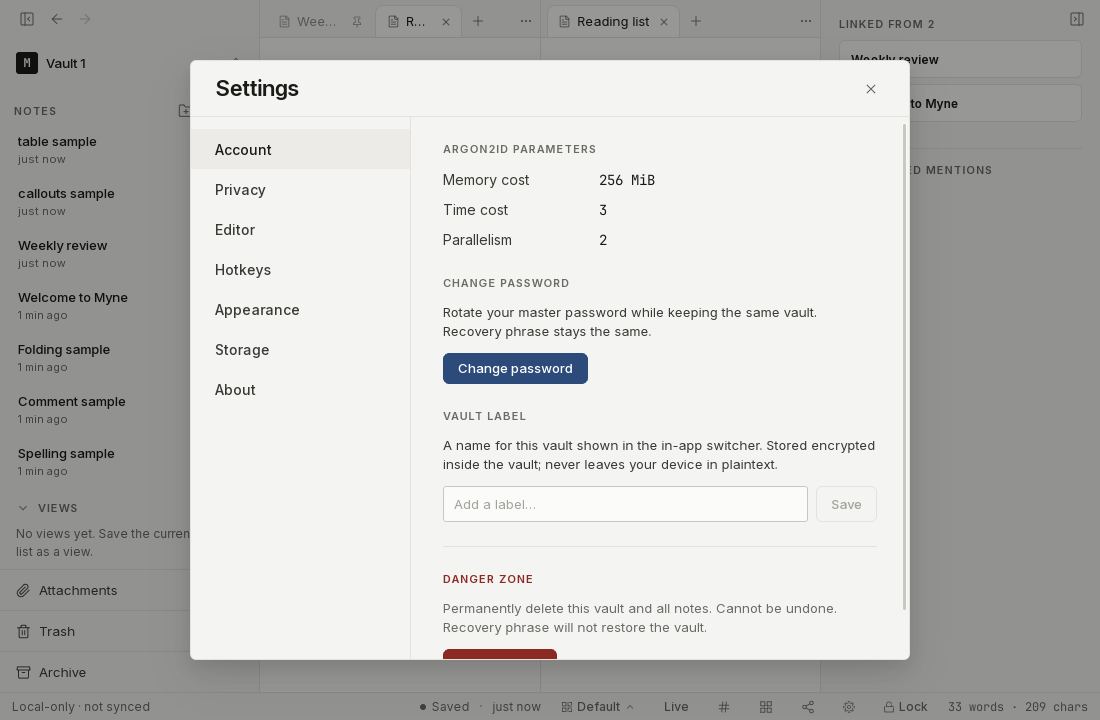Open the Spelling sample note
Viewport: 1100px width, 720px height.
pos(95,461)
